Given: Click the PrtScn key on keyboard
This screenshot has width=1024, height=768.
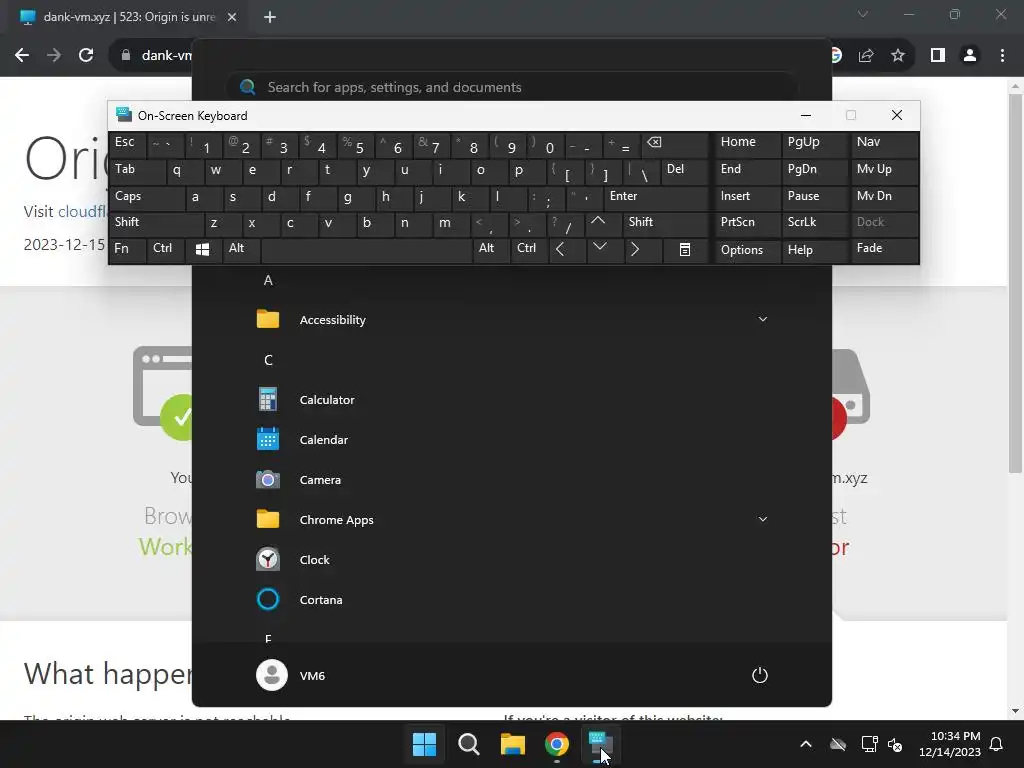Looking at the screenshot, I should tap(747, 223).
